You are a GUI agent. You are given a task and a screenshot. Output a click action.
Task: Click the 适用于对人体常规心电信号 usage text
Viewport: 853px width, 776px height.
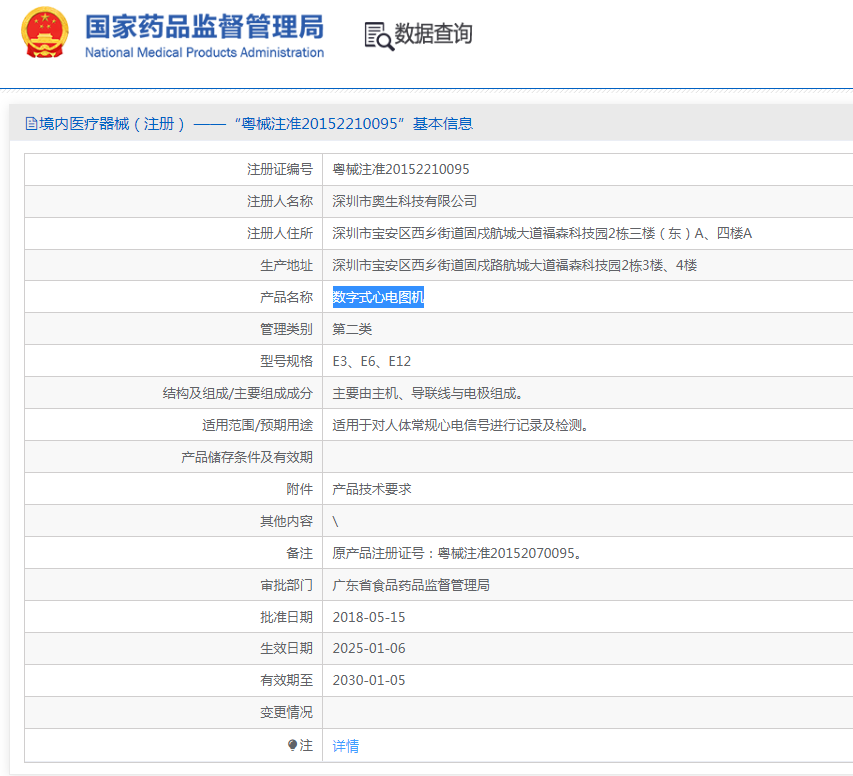point(460,425)
